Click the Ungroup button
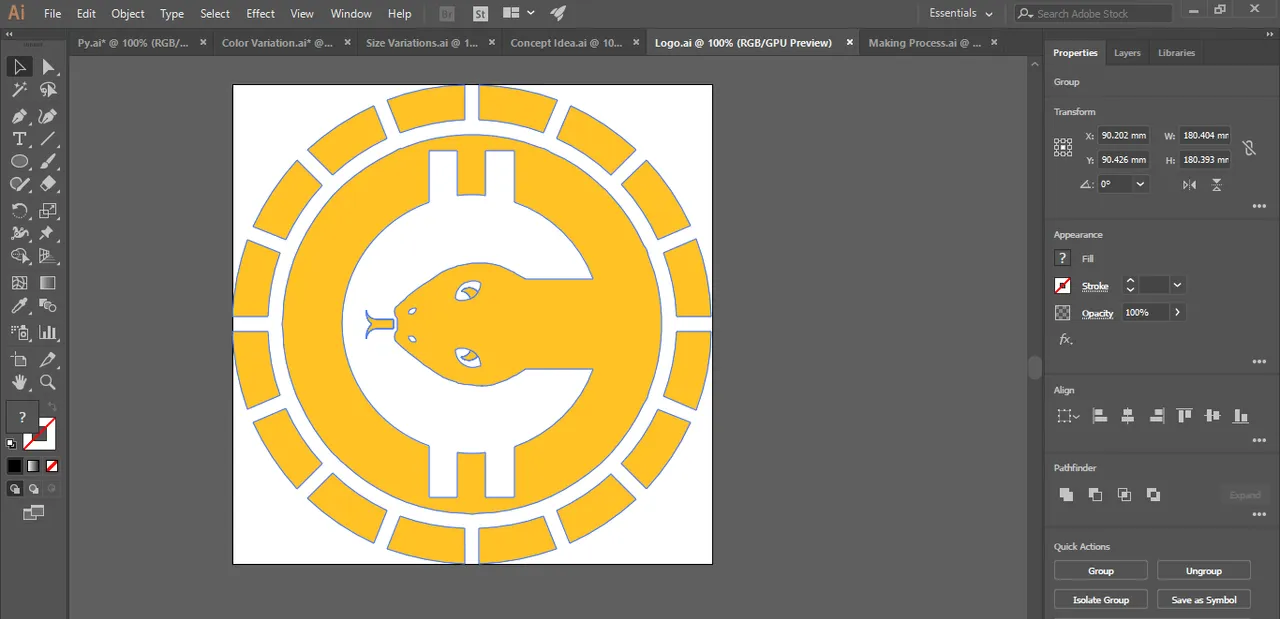Screen dimensions: 1280x619 tap(1204, 571)
